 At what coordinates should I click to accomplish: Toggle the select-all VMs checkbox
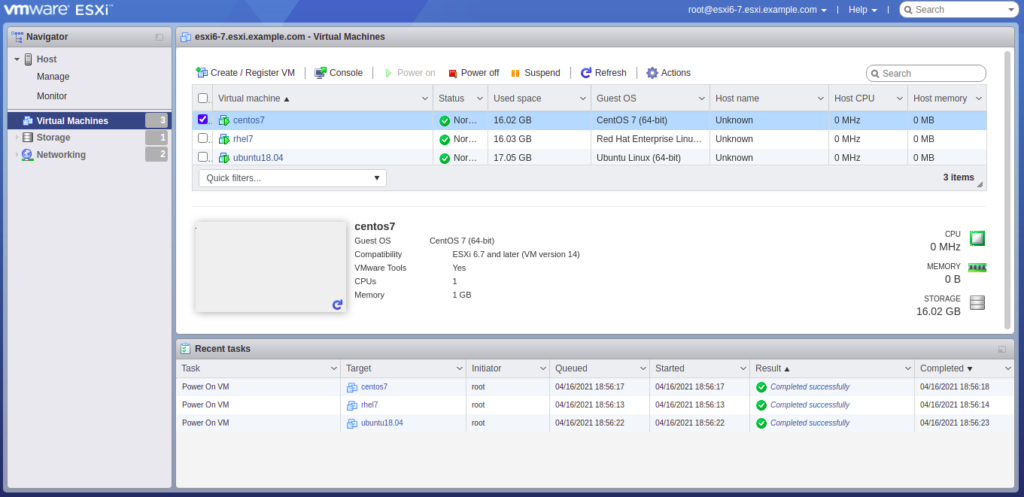[x=202, y=98]
